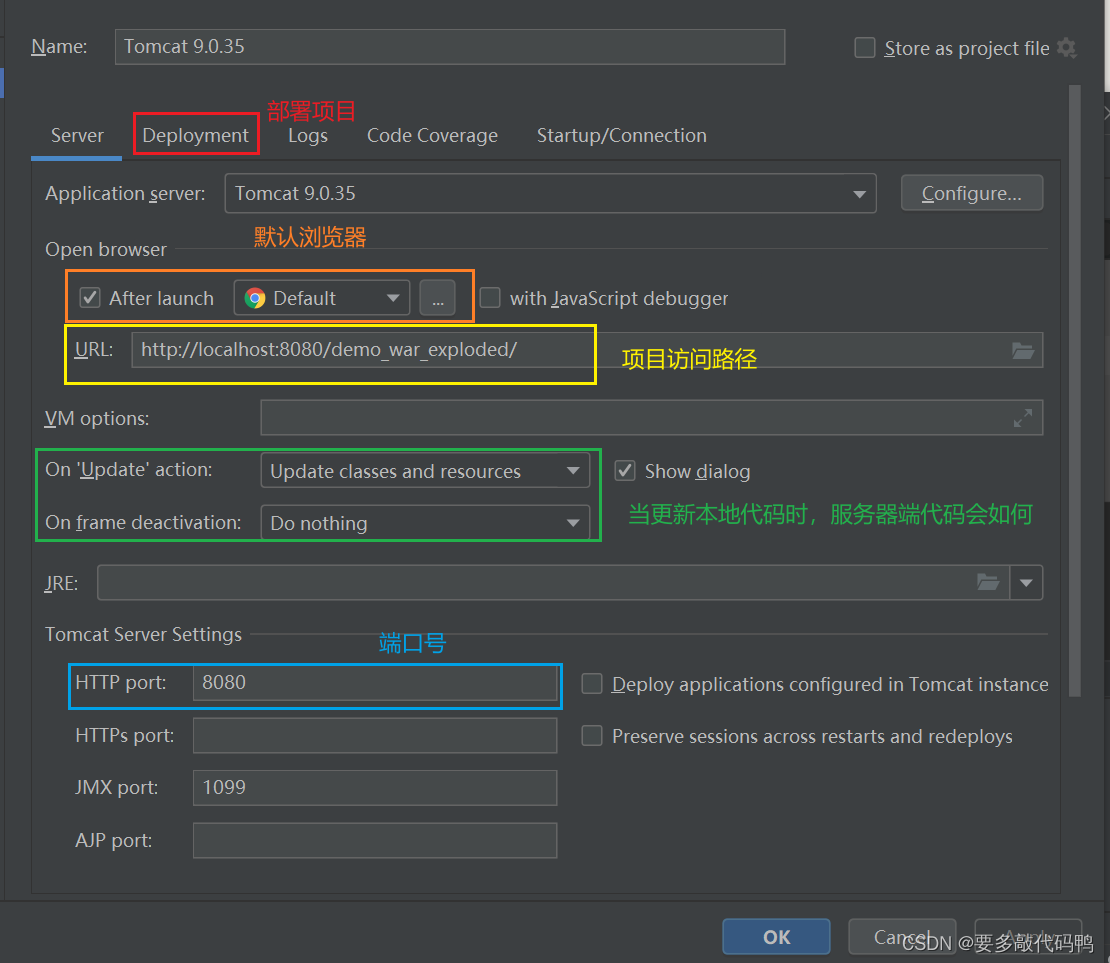Expand the VM options field with the arrows icon
Viewport: 1110px width, 963px height.
[1022, 418]
